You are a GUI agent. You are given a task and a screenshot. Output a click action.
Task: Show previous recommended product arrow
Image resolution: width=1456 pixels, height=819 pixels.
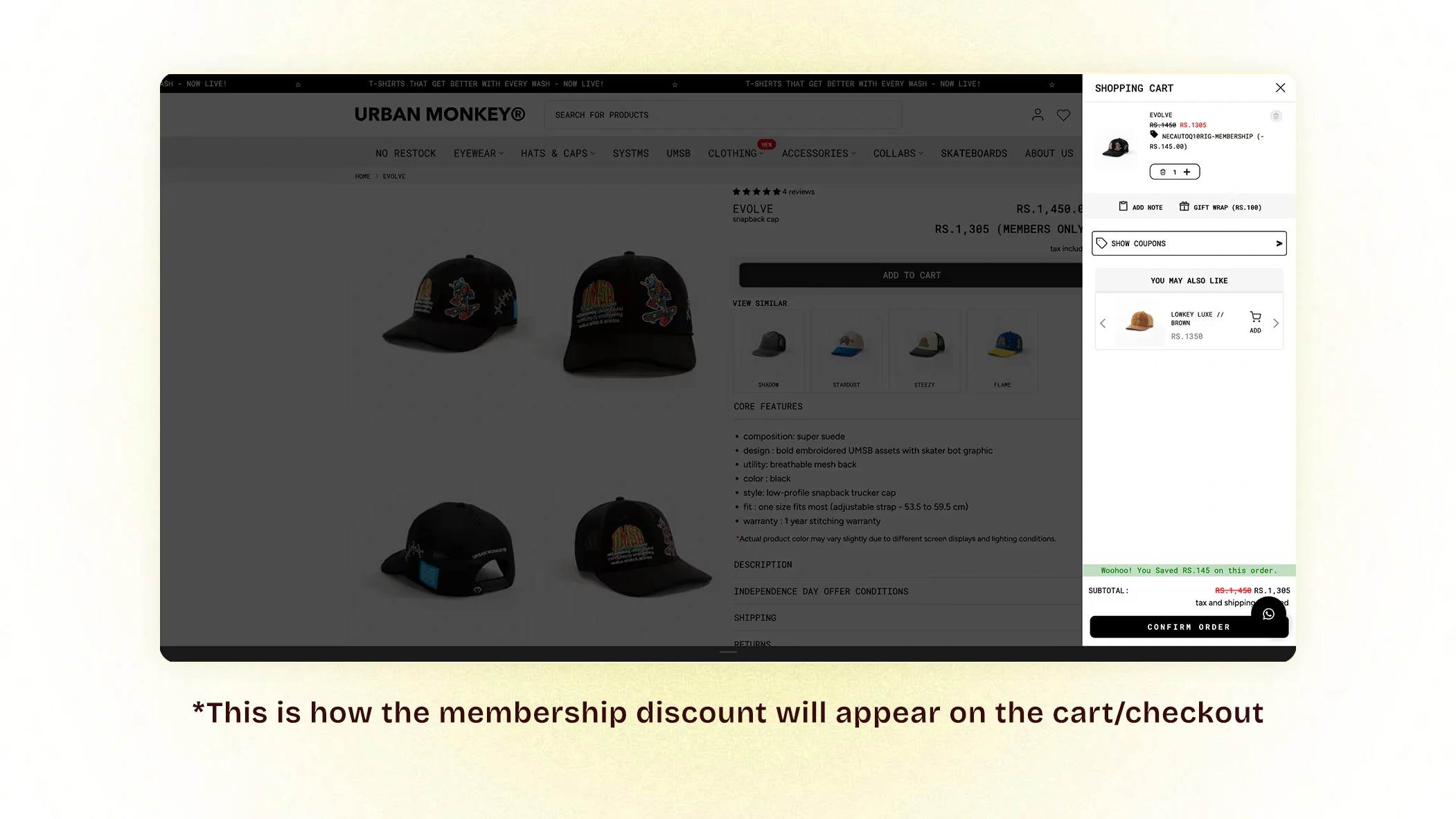pos(1103,324)
